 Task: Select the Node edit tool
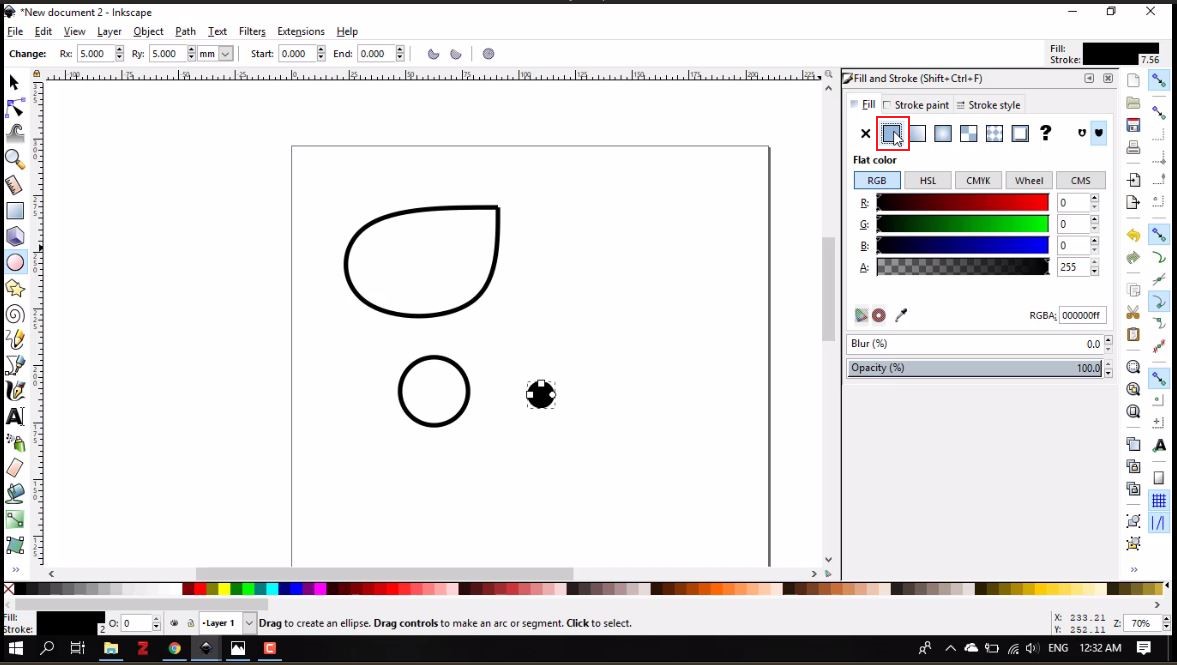[x=15, y=107]
